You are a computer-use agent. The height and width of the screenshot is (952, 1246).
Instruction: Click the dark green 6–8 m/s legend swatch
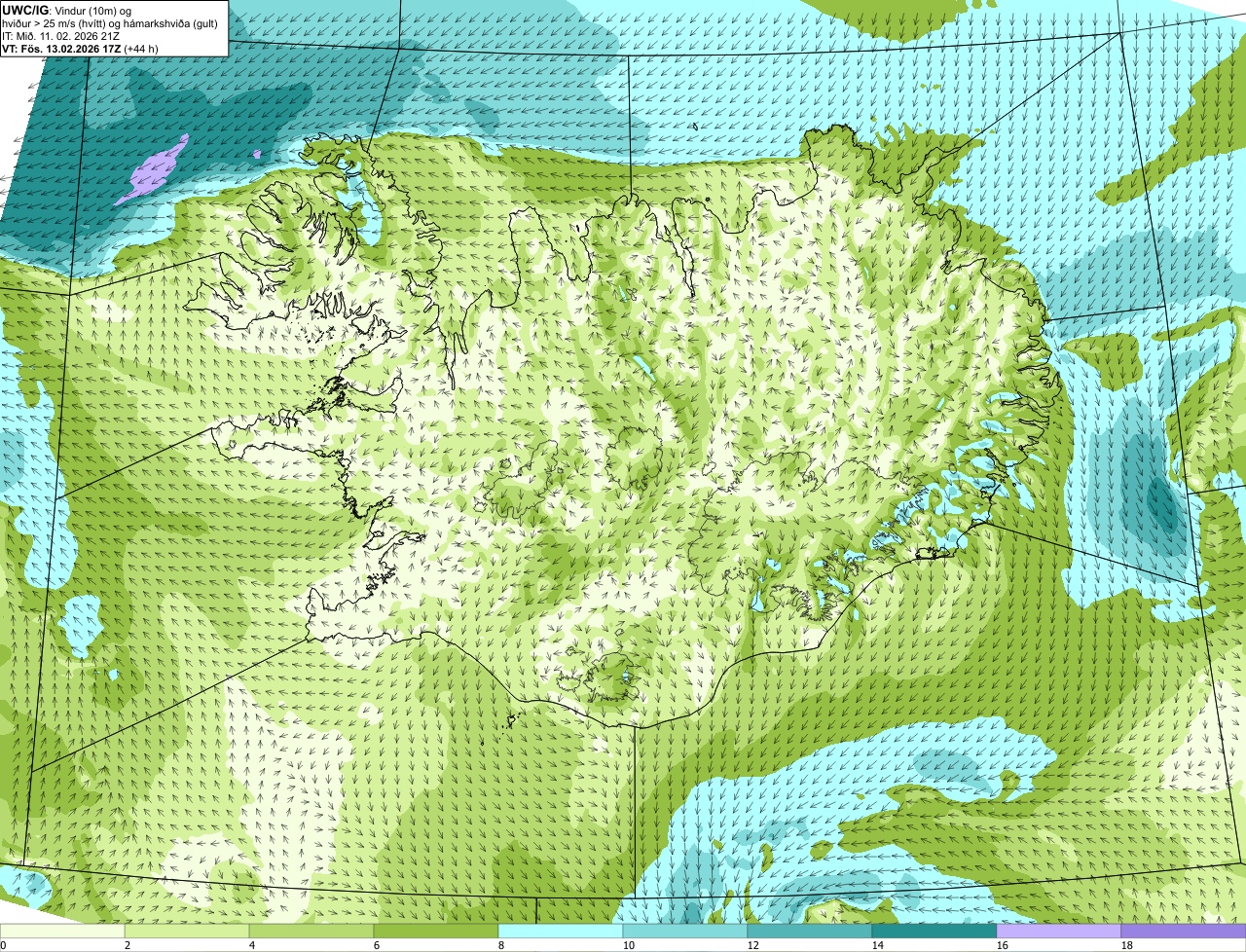(x=436, y=932)
